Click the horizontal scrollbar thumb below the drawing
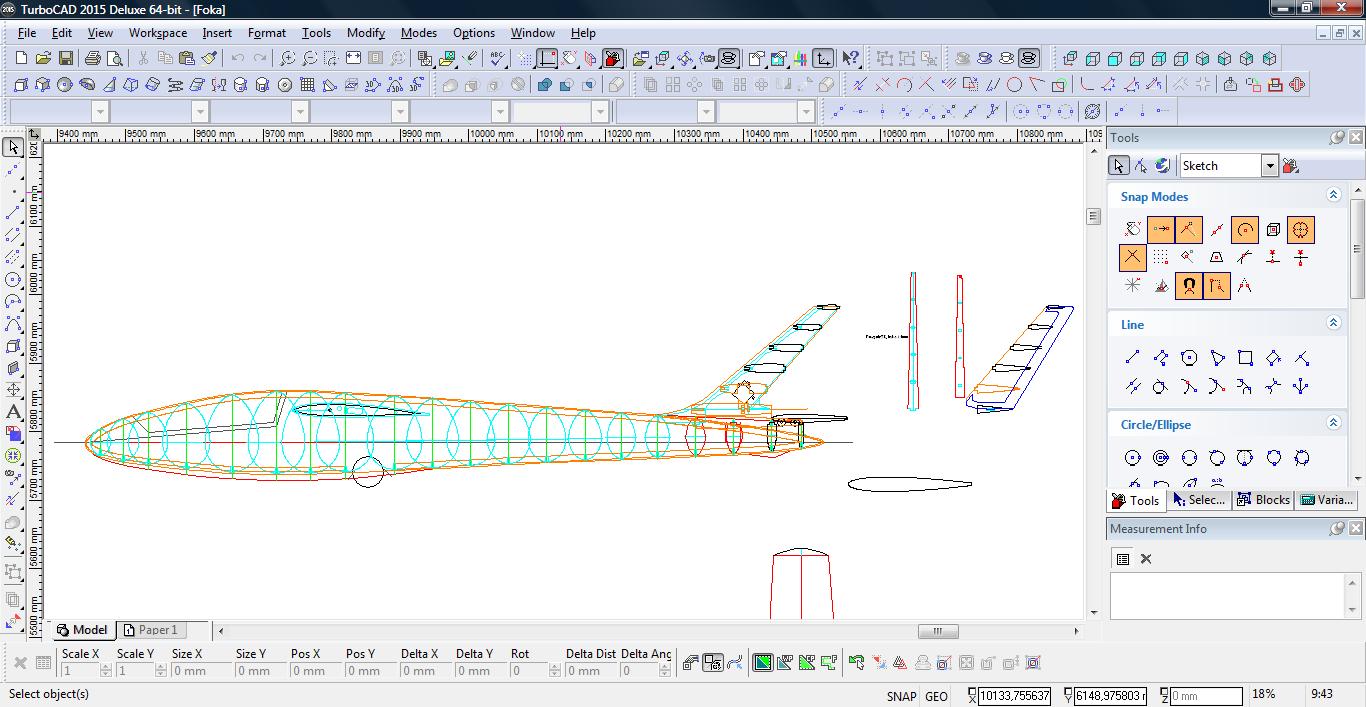This screenshot has height=707, width=1366. 938,631
